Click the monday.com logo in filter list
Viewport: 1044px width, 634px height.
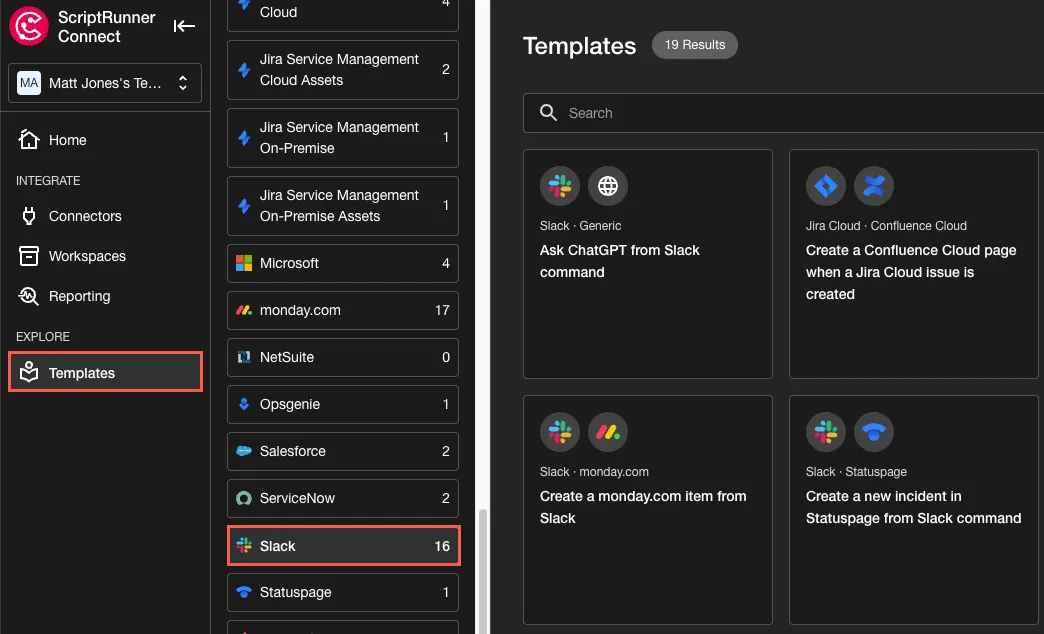(244, 310)
